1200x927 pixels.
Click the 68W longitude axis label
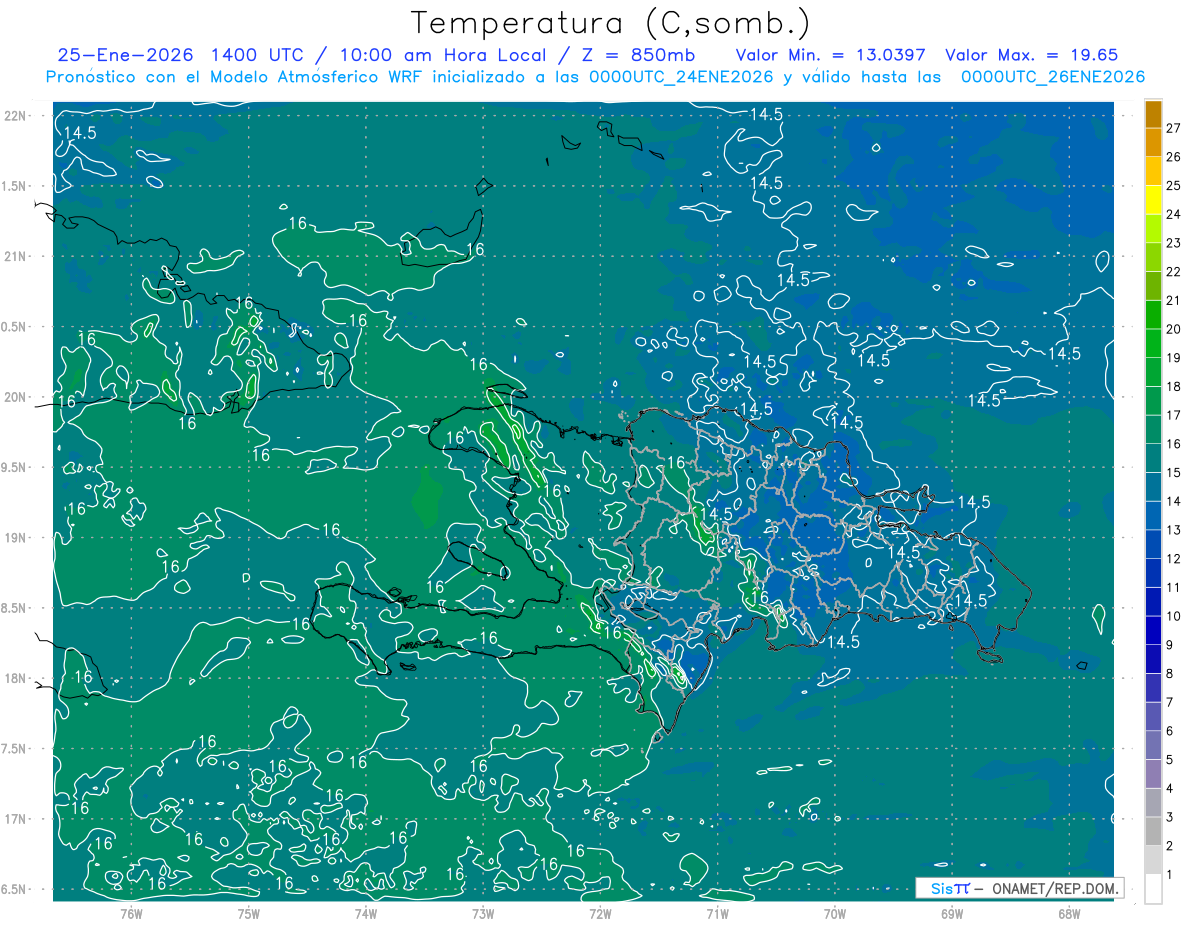pos(1069,913)
